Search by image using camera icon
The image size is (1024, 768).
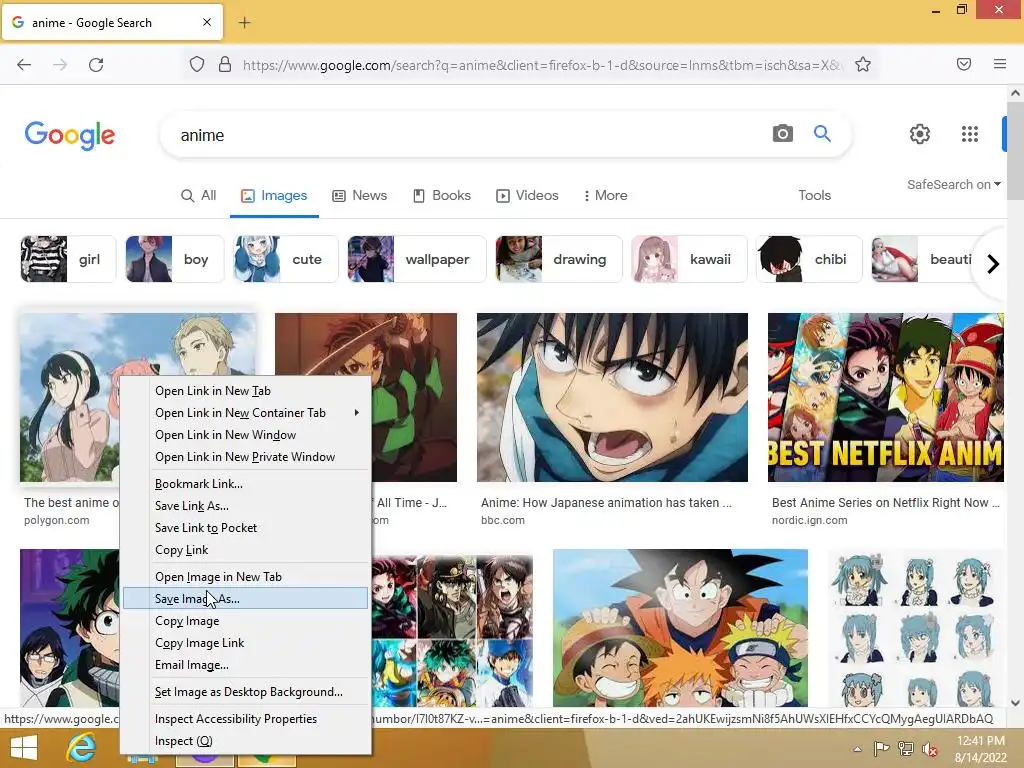[782, 134]
